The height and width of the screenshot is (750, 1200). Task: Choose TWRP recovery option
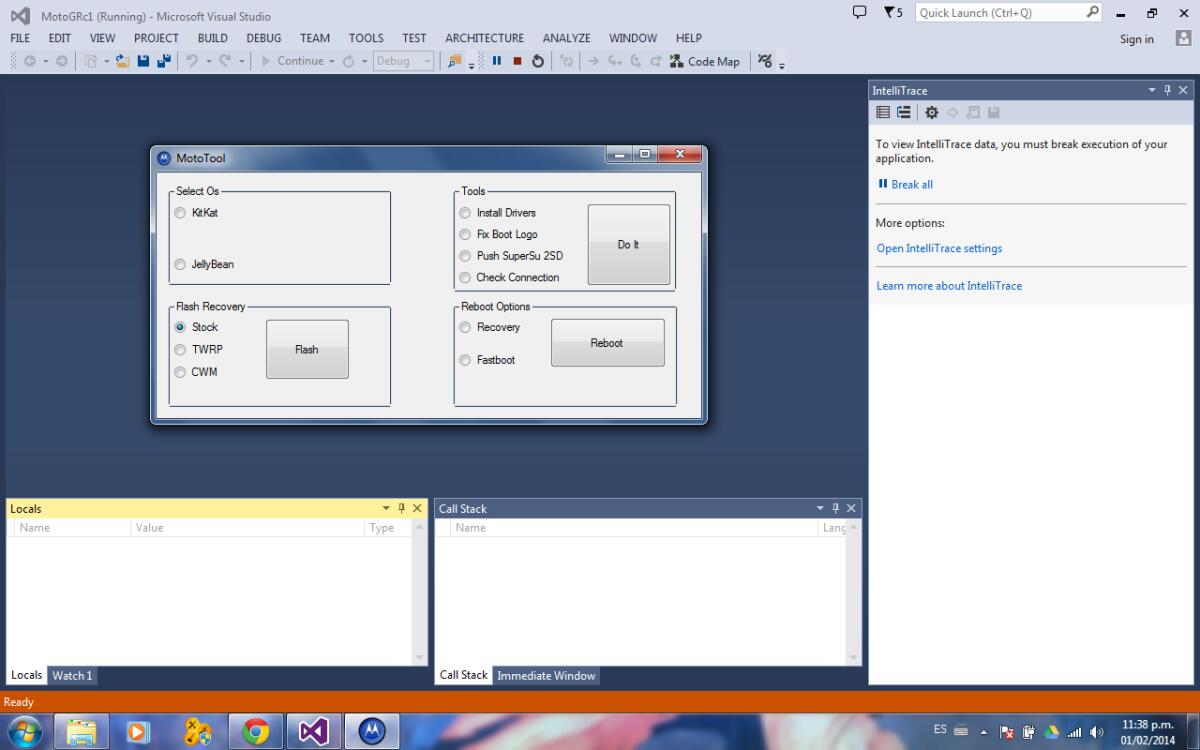(180, 350)
